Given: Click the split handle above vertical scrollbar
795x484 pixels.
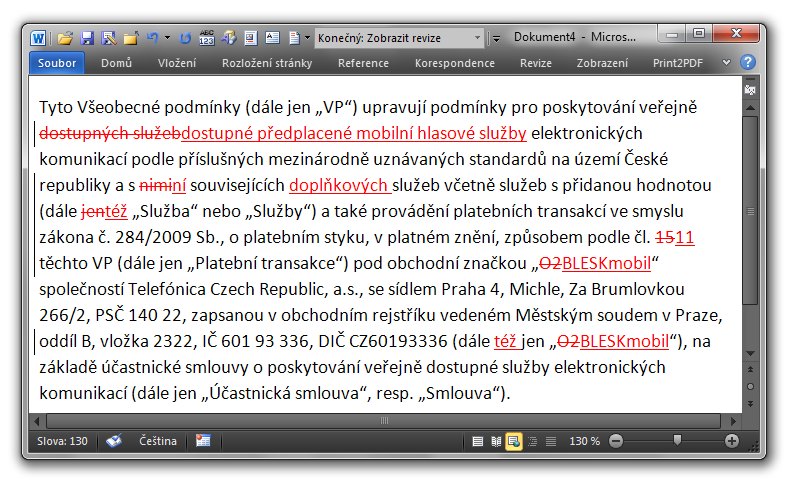Looking at the screenshot, I should [x=750, y=80].
